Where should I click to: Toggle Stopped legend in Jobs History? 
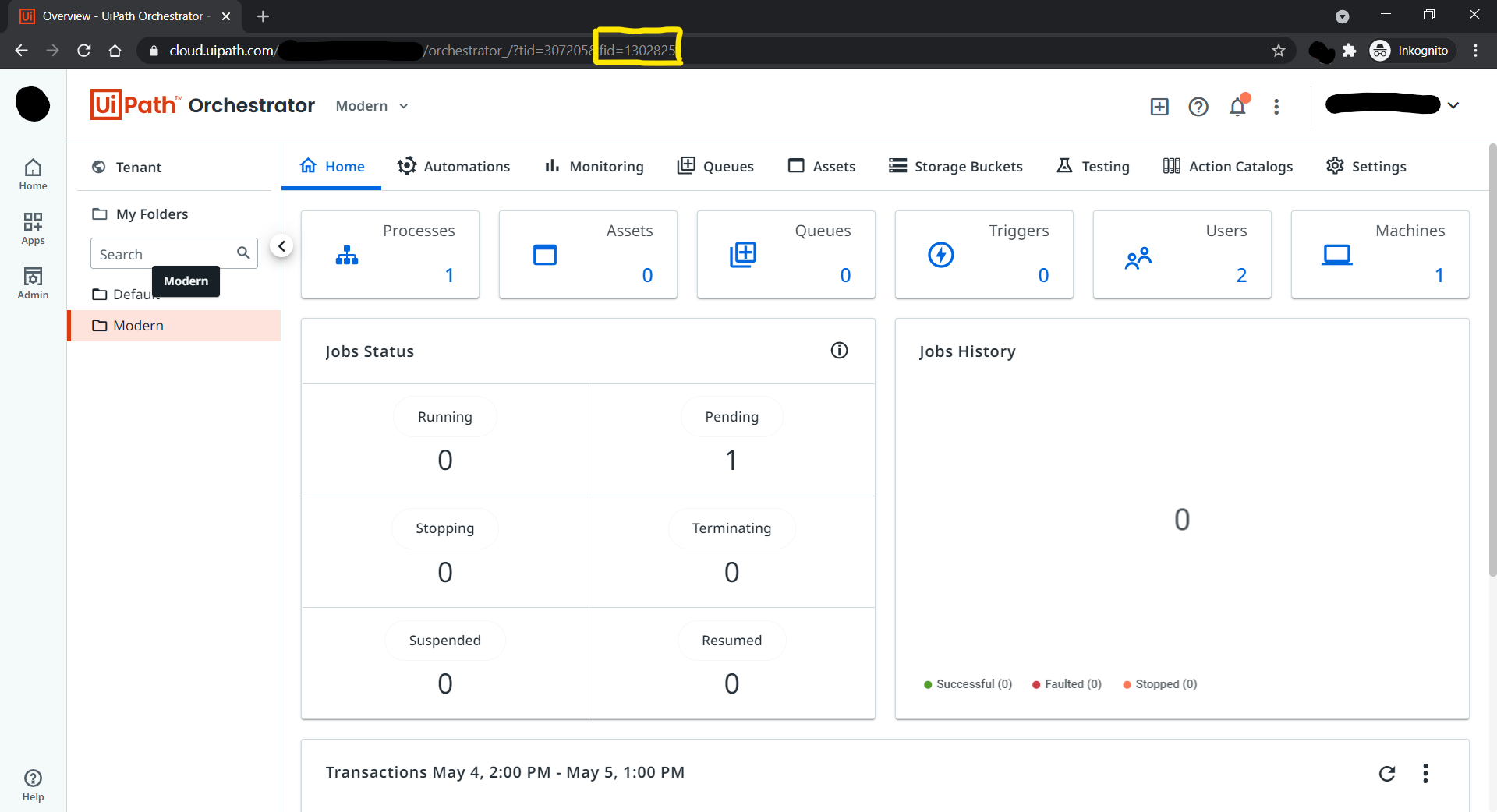pyautogui.click(x=1159, y=684)
